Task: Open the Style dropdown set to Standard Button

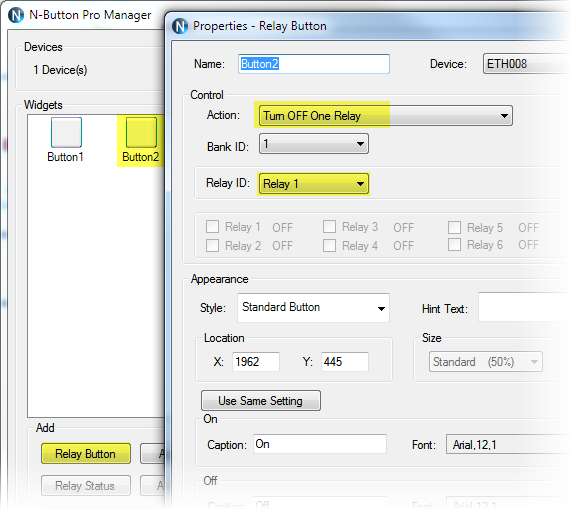Action: coord(313,308)
